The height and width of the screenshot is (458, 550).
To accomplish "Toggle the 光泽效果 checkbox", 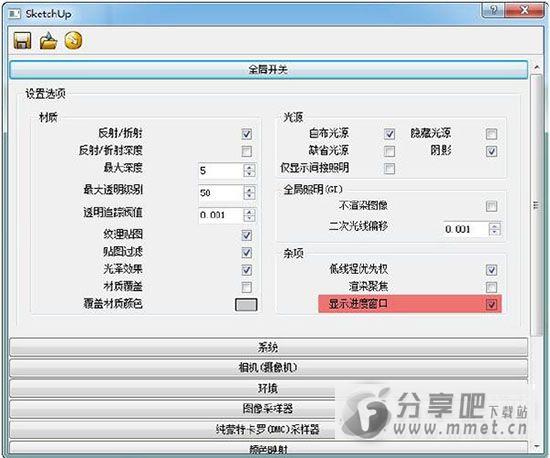I will click(x=247, y=270).
